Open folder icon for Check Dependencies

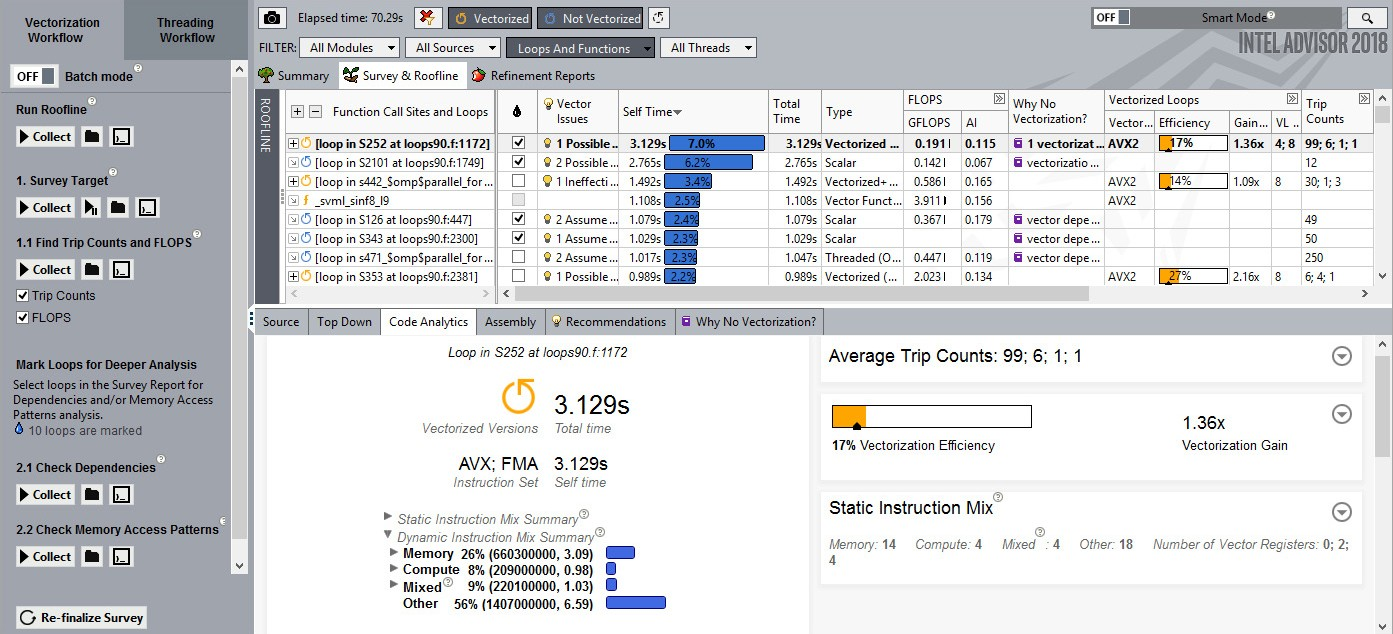point(92,495)
